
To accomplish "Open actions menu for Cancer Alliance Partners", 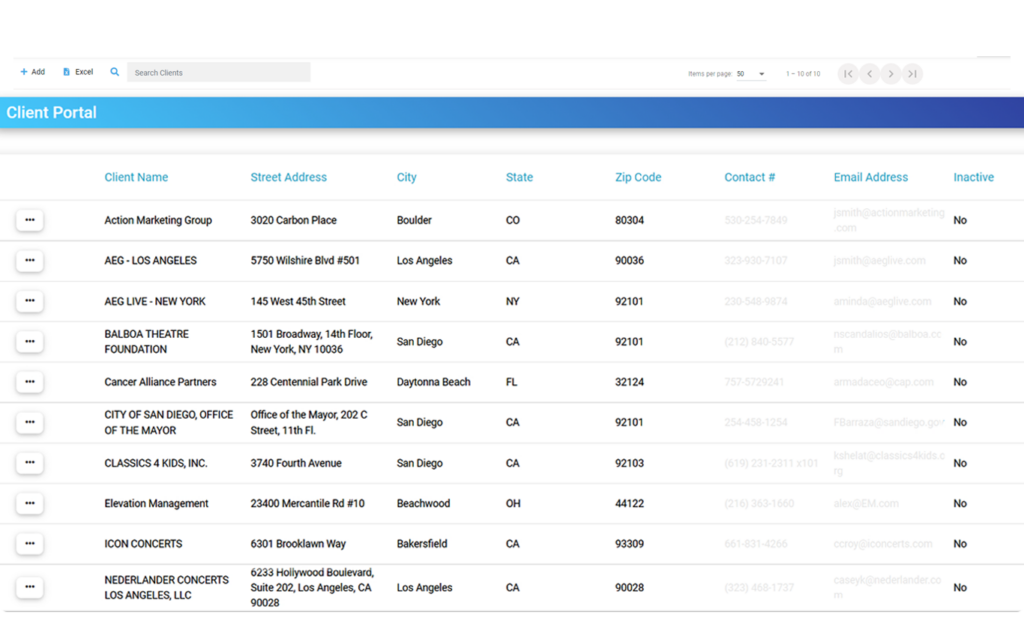I will 29,382.
